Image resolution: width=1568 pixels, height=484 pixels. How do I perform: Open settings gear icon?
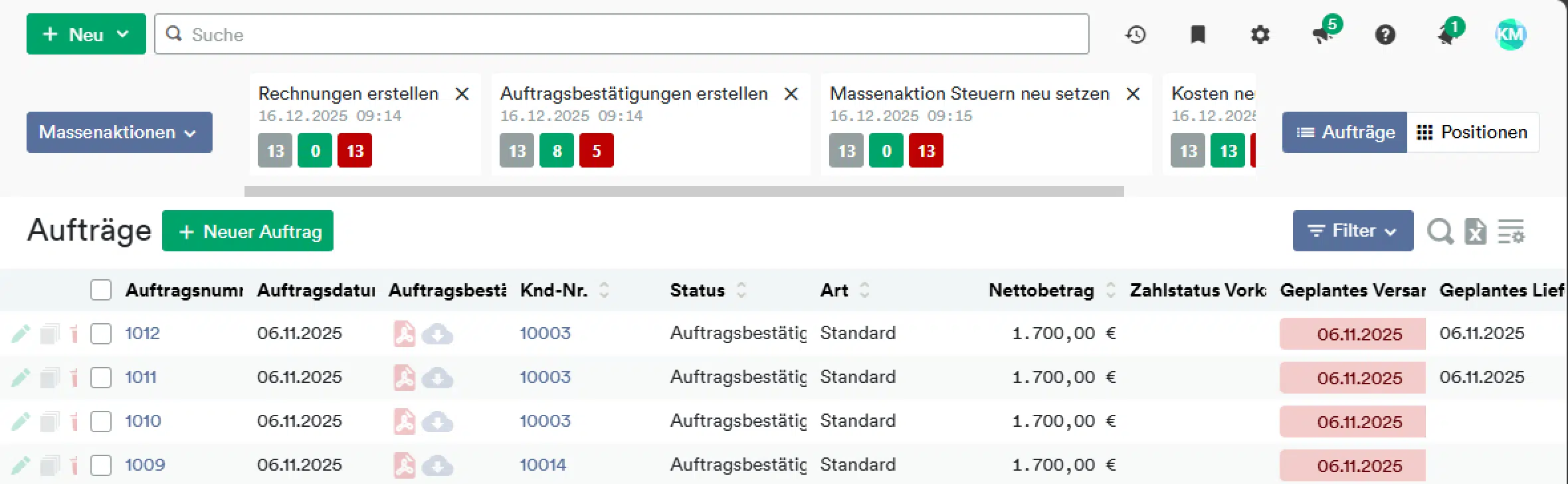tap(1260, 35)
